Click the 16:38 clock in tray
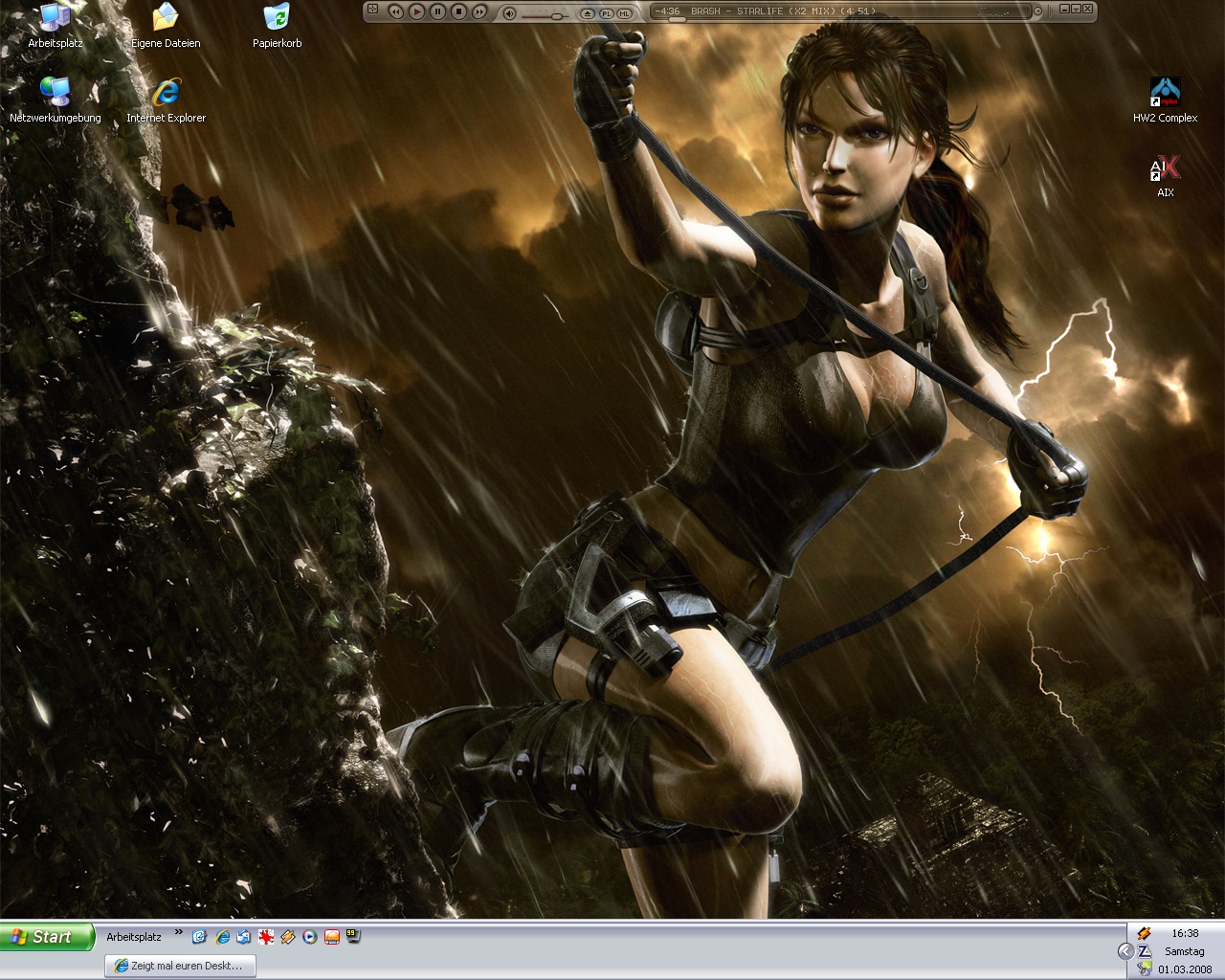 point(1185,933)
